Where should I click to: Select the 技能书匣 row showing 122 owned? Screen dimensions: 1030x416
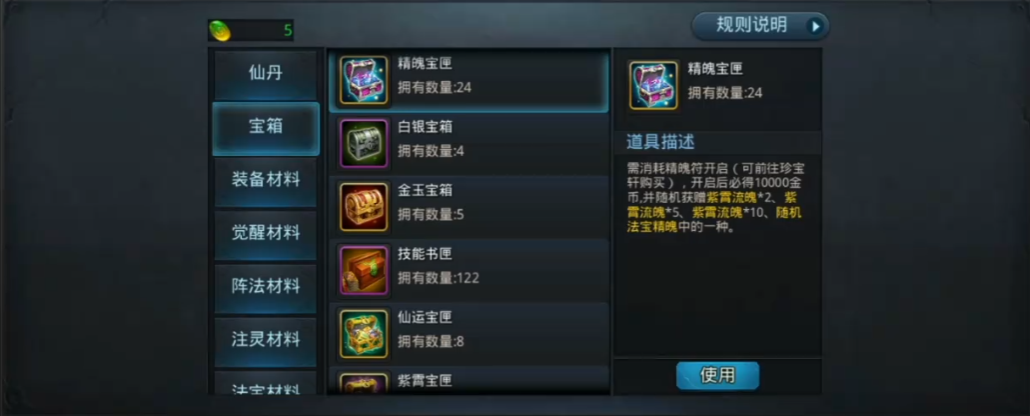click(x=468, y=270)
